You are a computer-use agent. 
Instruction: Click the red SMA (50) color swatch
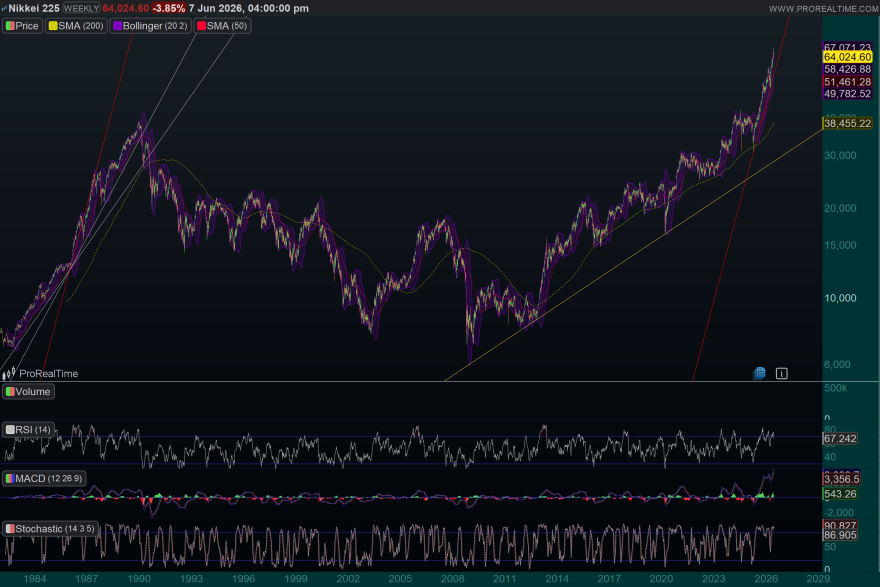201,26
